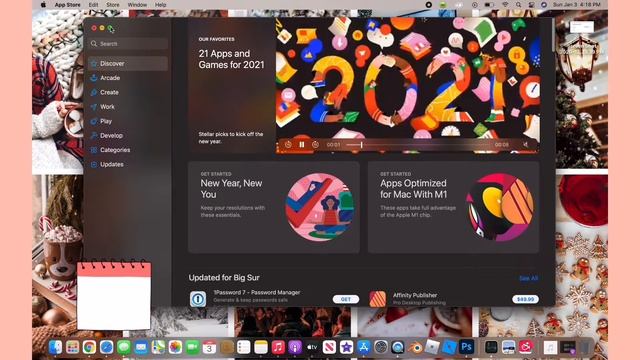
Task: Click the blank notepad widget on desktop
Action: [114, 296]
